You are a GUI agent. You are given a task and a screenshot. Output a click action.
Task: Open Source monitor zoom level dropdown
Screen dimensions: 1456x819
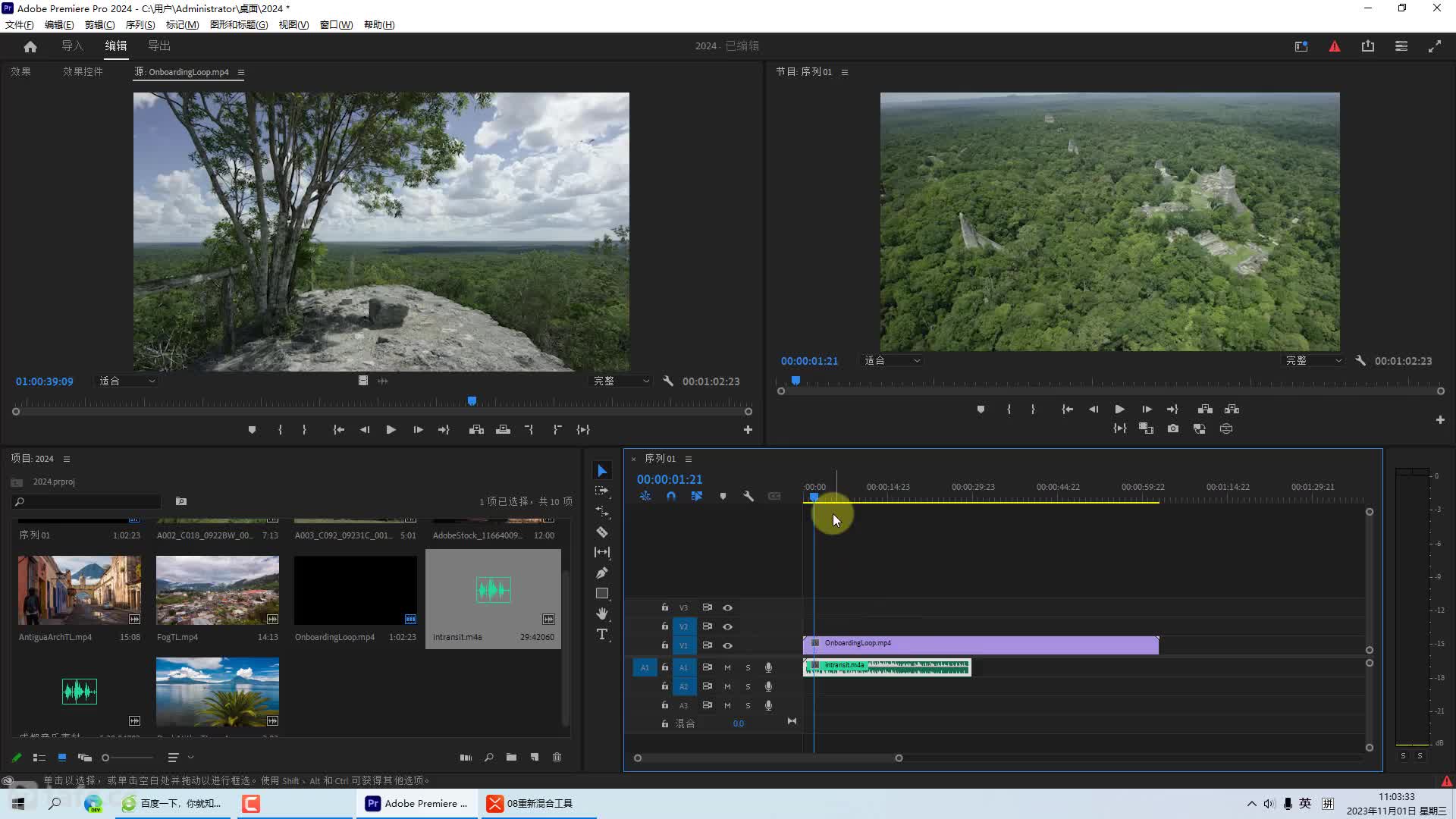point(127,381)
